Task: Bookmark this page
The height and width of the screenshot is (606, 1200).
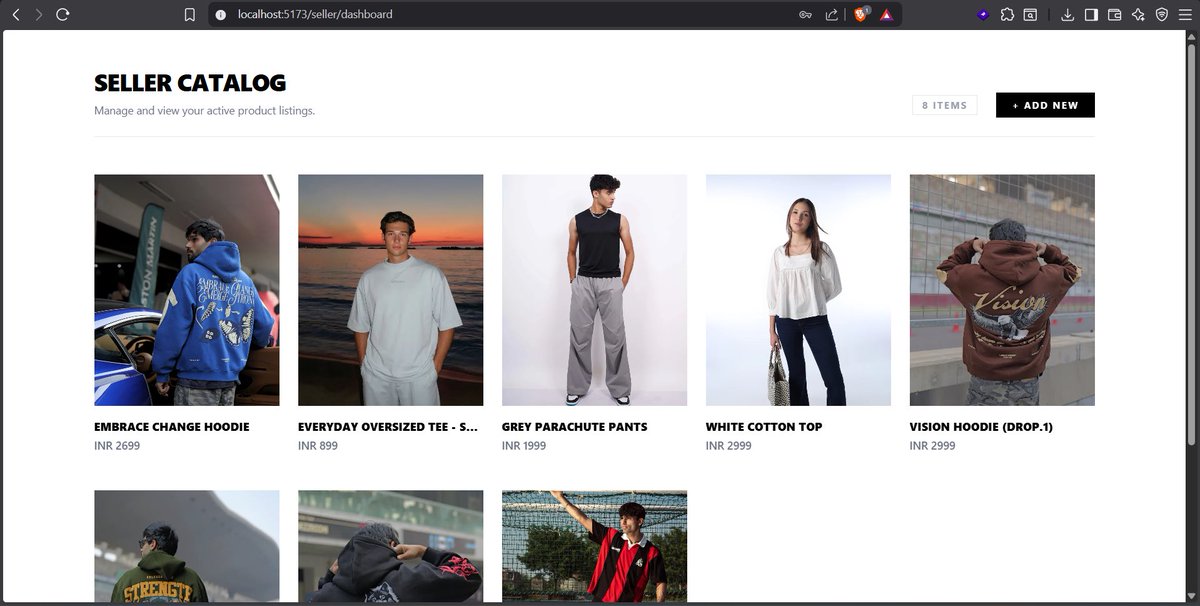Action: pos(189,15)
